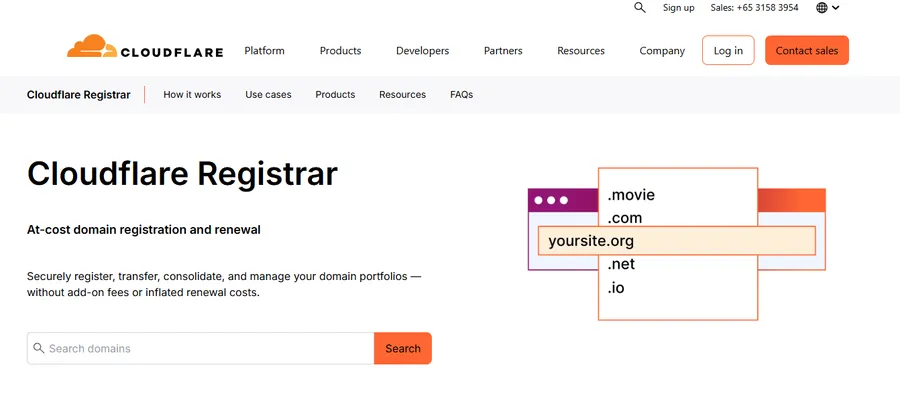Click the Contact sales button
Viewport: 900px width, 416px height.
pyautogui.click(x=806, y=50)
